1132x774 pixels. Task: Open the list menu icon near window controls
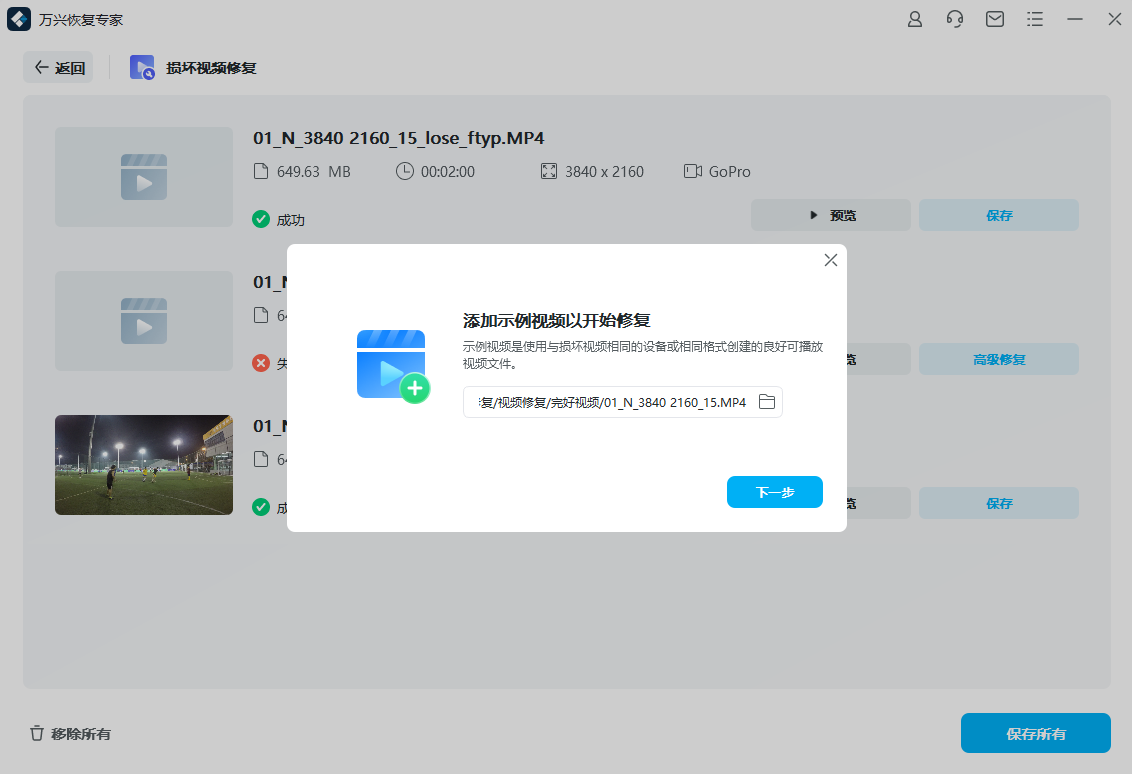tap(1034, 19)
